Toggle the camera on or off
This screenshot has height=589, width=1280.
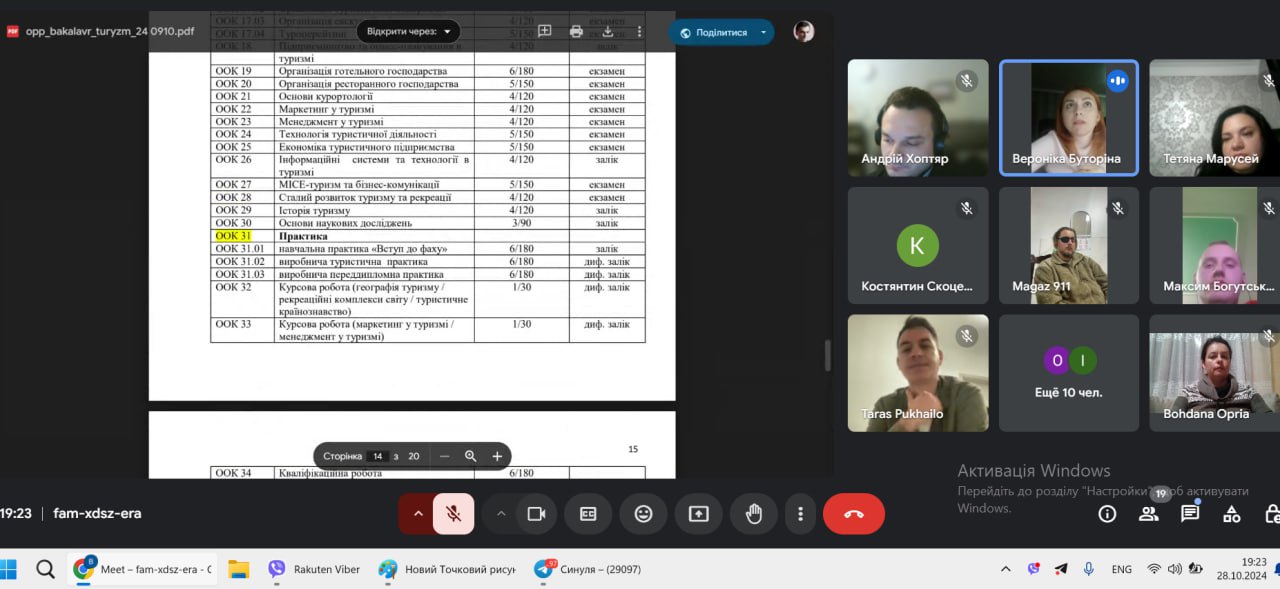536,514
